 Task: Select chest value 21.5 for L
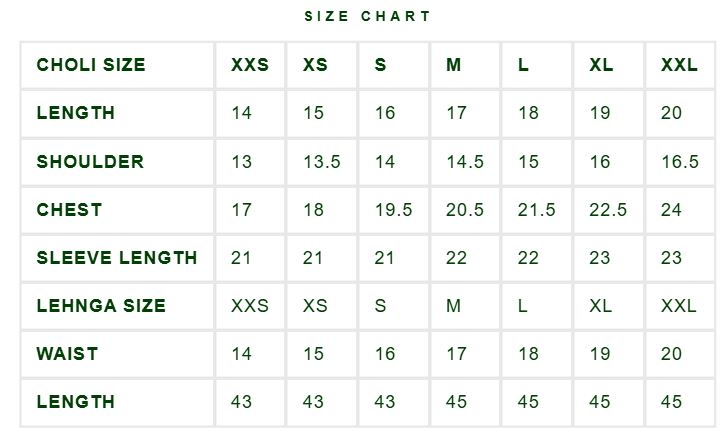[x=536, y=209]
